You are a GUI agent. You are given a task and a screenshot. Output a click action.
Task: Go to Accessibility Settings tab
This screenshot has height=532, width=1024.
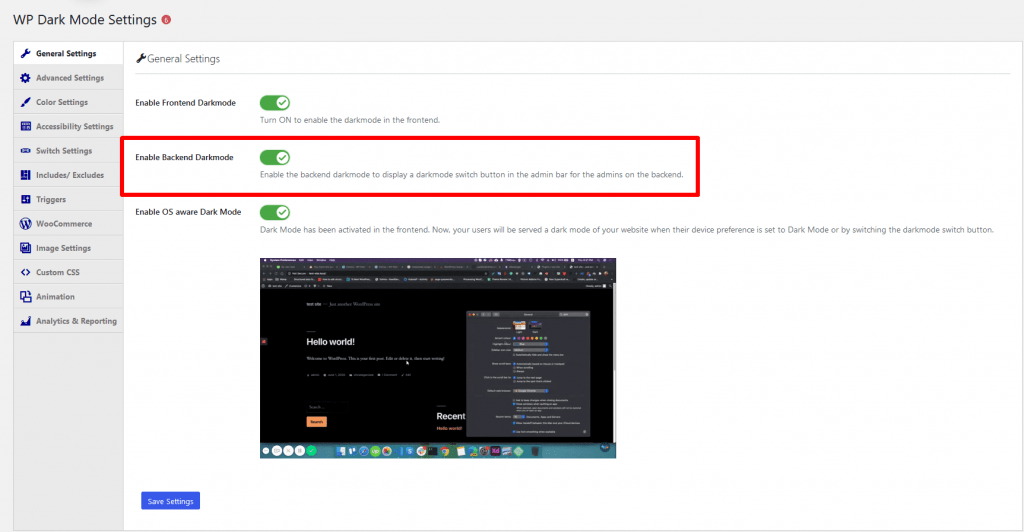(68, 126)
